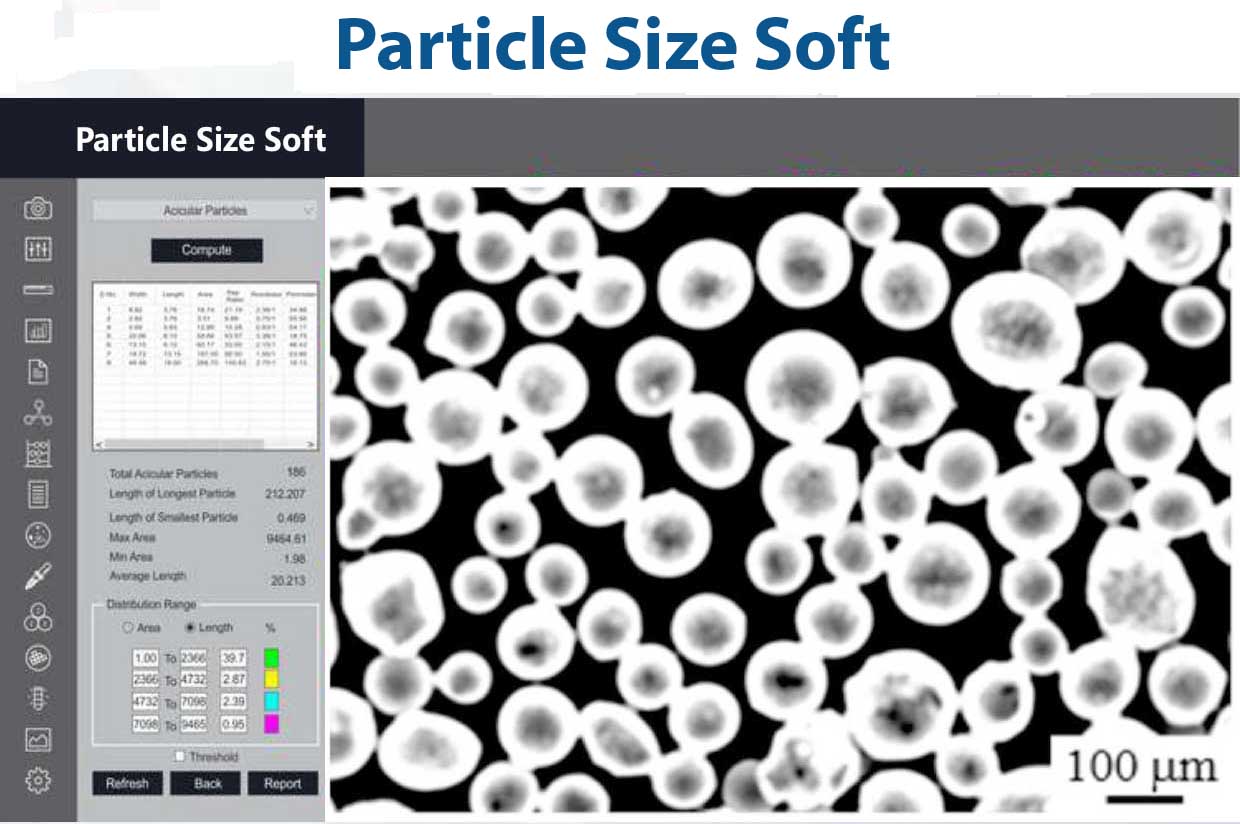Click the percent field showing 0.95
Screen dimensions: 1240x824
[234, 724]
